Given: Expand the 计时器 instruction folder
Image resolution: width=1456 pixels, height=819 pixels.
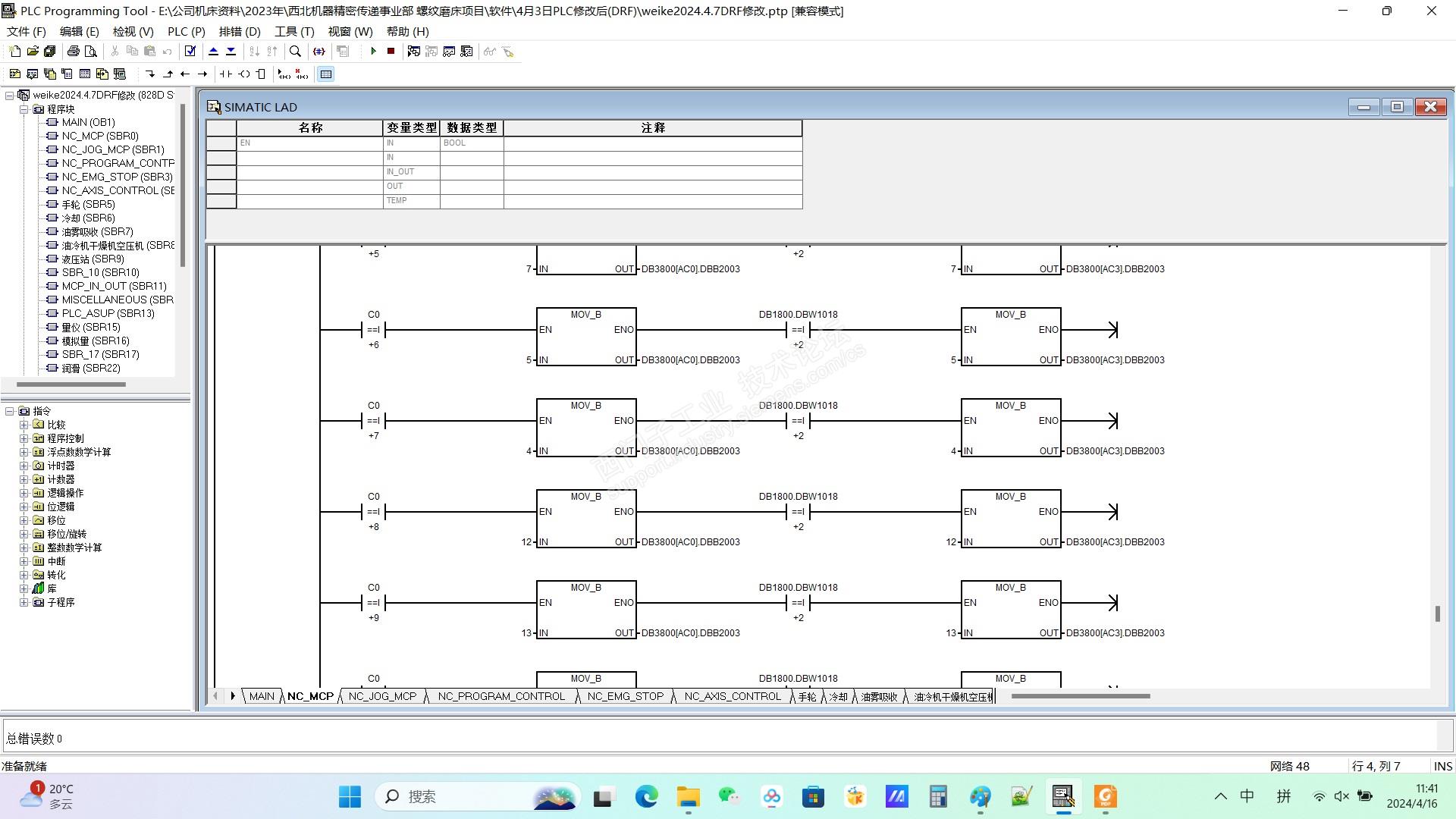Looking at the screenshot, I should pyautogui.click(x=24, y=466).
